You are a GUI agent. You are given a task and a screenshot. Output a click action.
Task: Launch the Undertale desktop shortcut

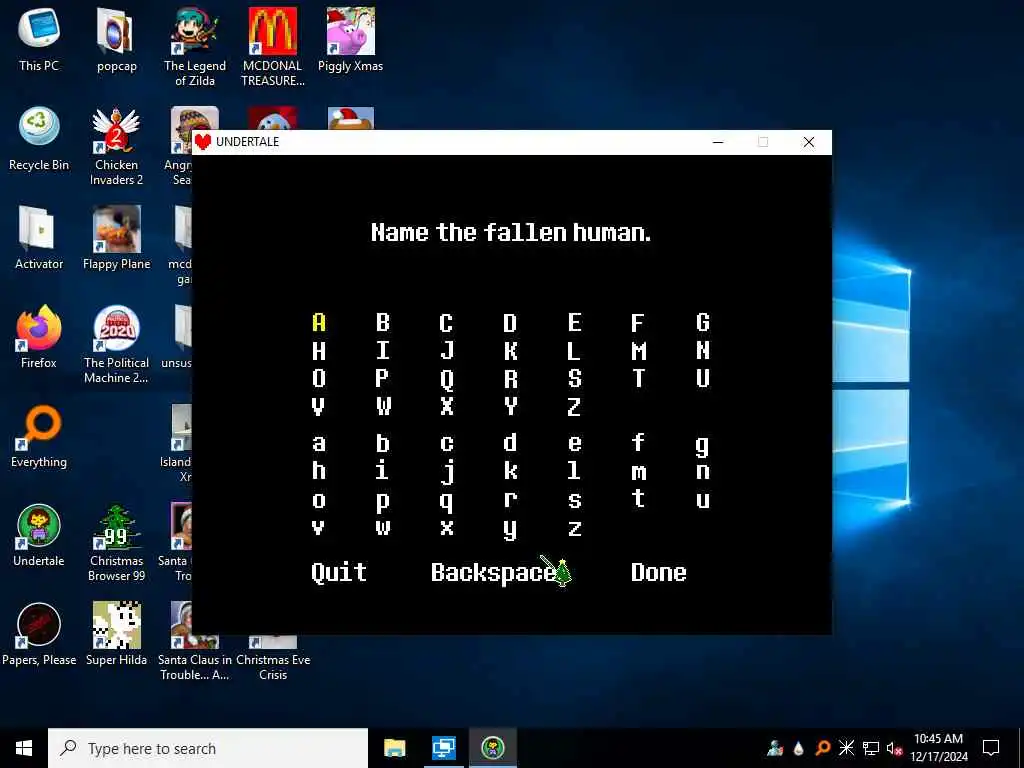pyautogui.click(x=39, y=535)
